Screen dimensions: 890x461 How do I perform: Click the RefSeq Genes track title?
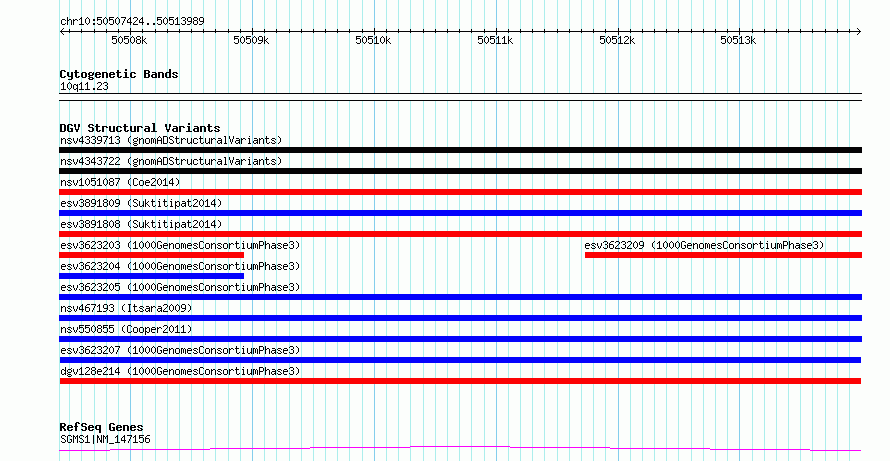pyautogui.click(x=101, y=427)
